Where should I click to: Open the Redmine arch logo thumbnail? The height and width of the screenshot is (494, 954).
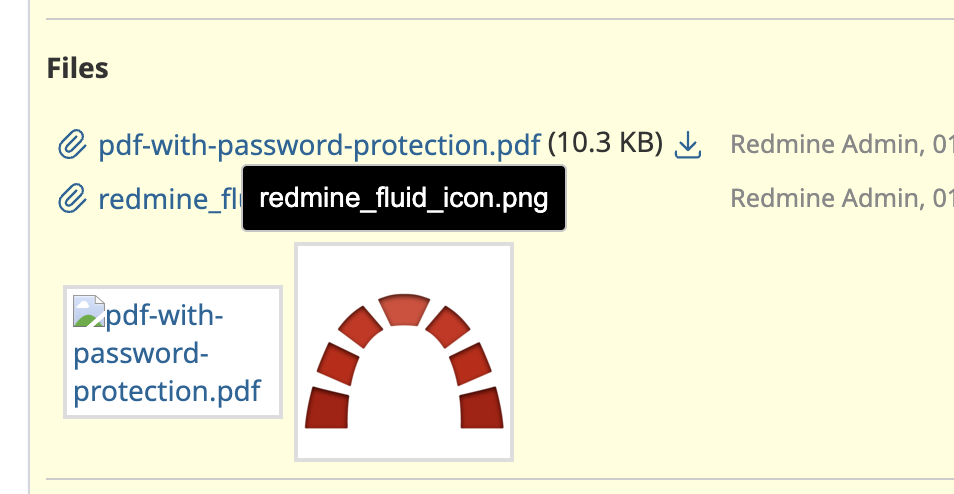tap(404, 352)
